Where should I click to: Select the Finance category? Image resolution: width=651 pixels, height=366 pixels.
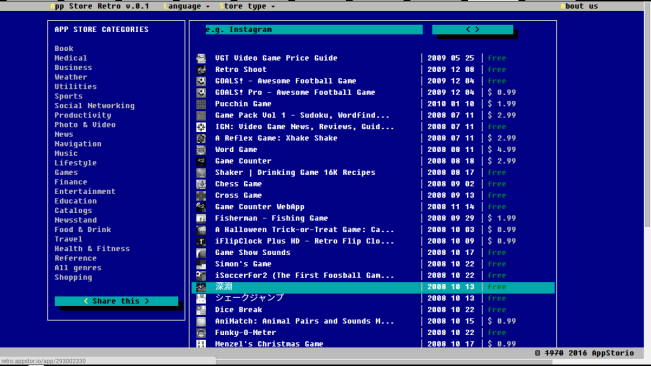point(71,182)
